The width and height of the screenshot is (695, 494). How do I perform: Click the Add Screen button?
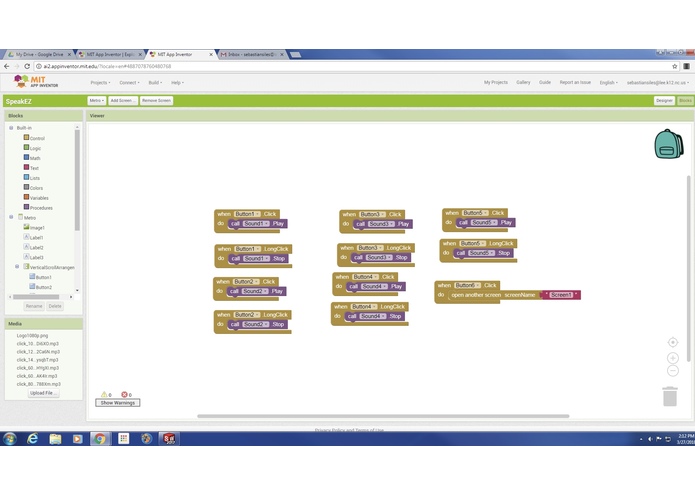123,101
